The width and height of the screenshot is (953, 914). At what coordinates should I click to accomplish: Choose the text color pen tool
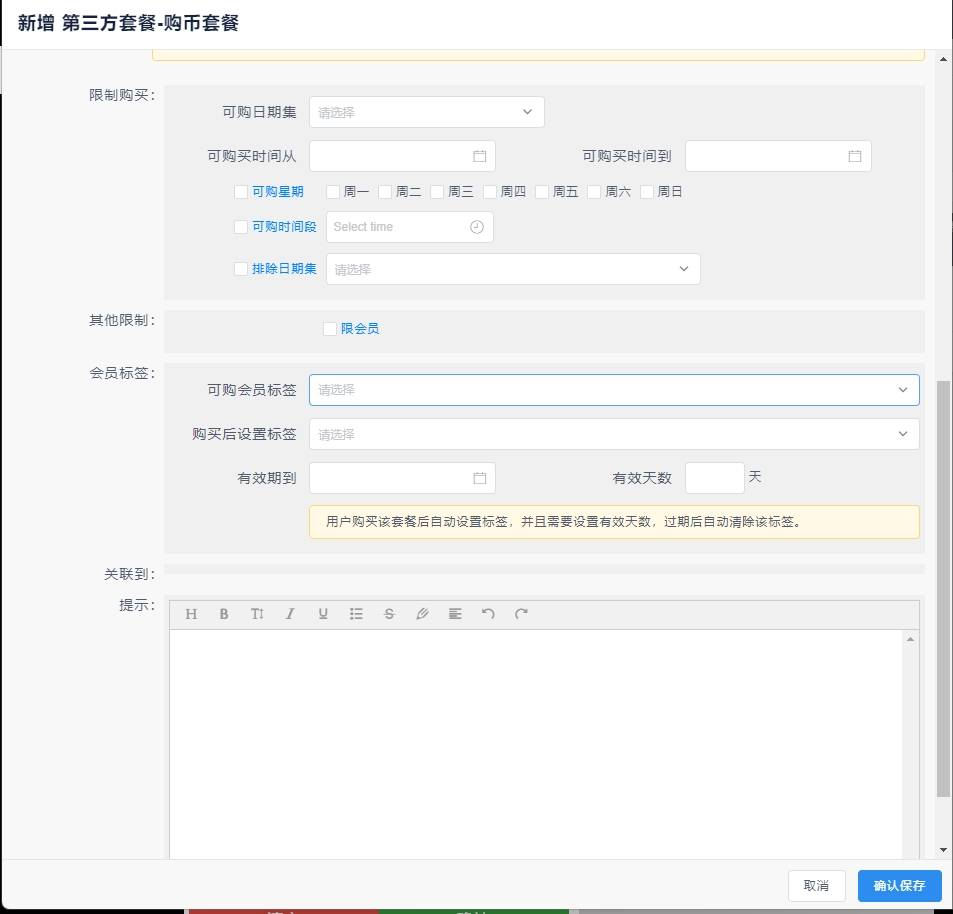pyautogui.click(x=422, y=614)
